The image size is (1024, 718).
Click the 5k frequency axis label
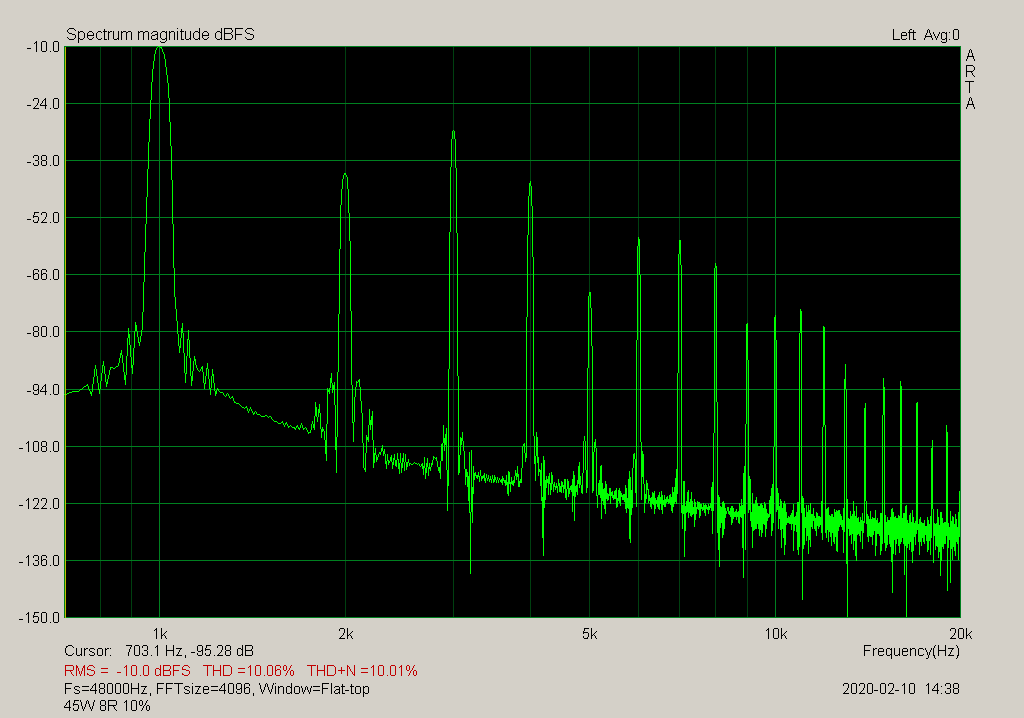click(590, 634)
